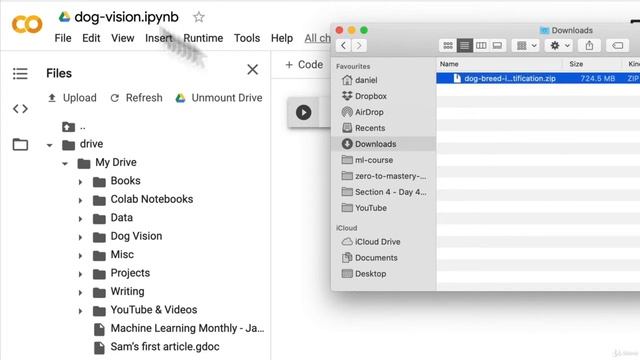Screen dimensions: 640x360
Task: Expand the Misc folder
Action: [80, 256]
